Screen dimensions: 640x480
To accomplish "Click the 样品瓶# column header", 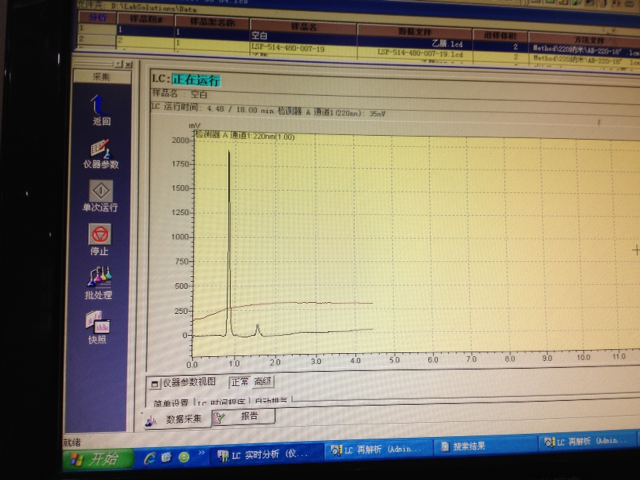I will coord(146,19).
